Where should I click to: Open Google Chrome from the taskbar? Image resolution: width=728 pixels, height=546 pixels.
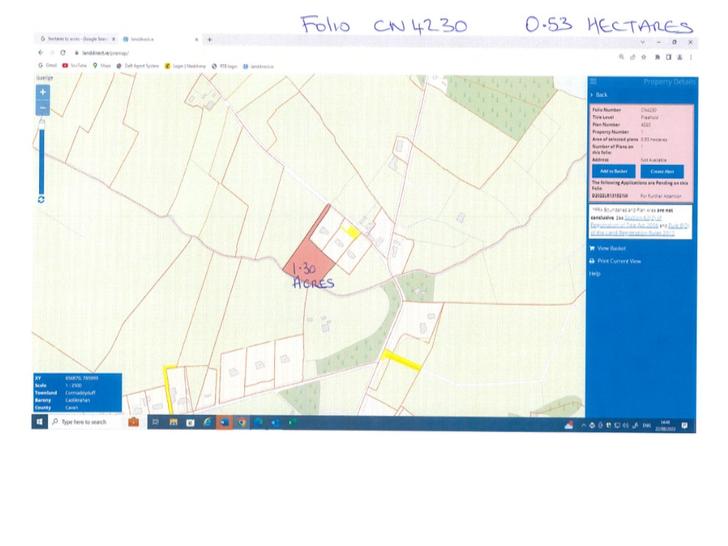pos(242,422)
